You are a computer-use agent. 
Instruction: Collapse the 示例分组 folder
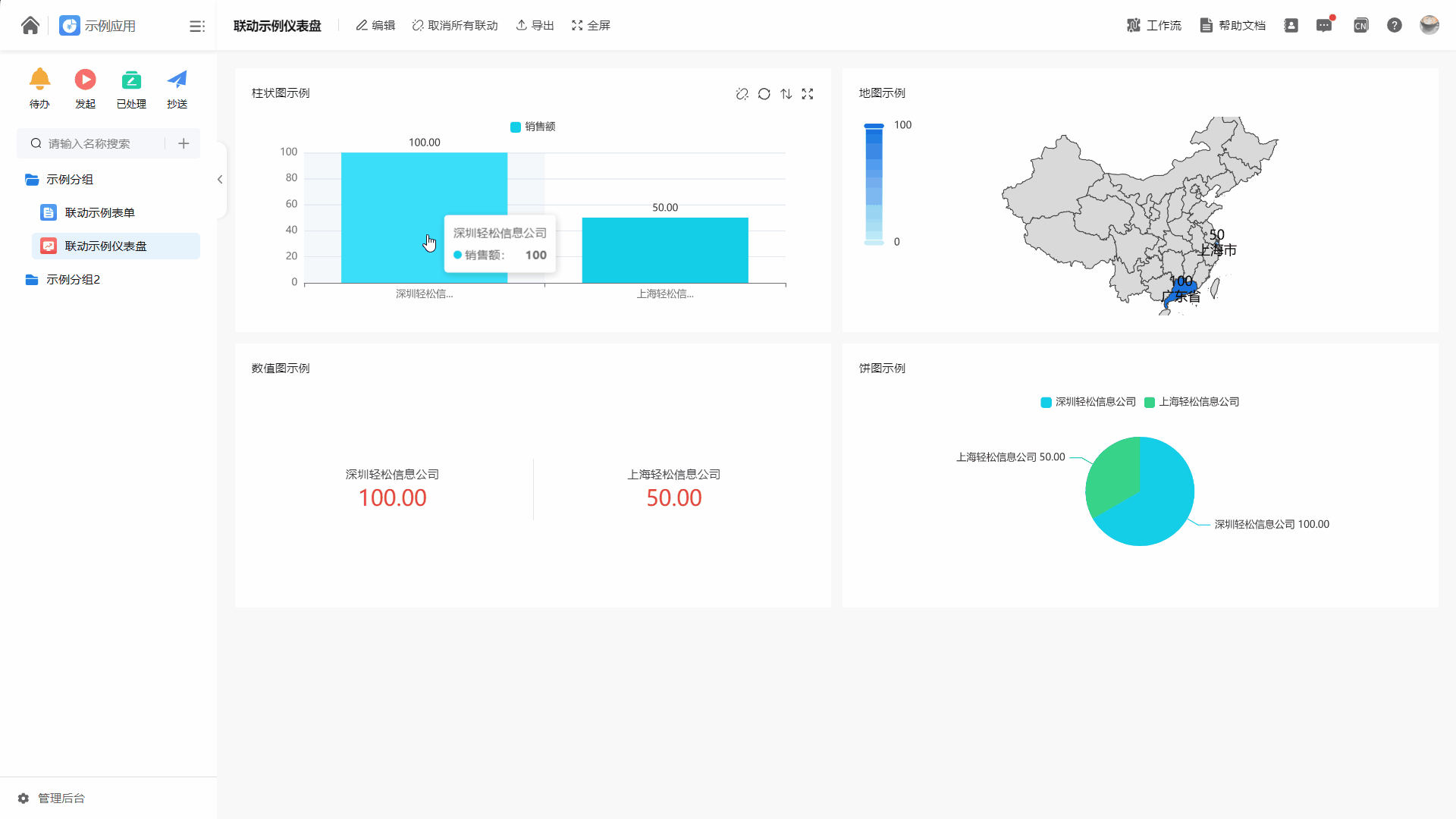pos(69,180)
